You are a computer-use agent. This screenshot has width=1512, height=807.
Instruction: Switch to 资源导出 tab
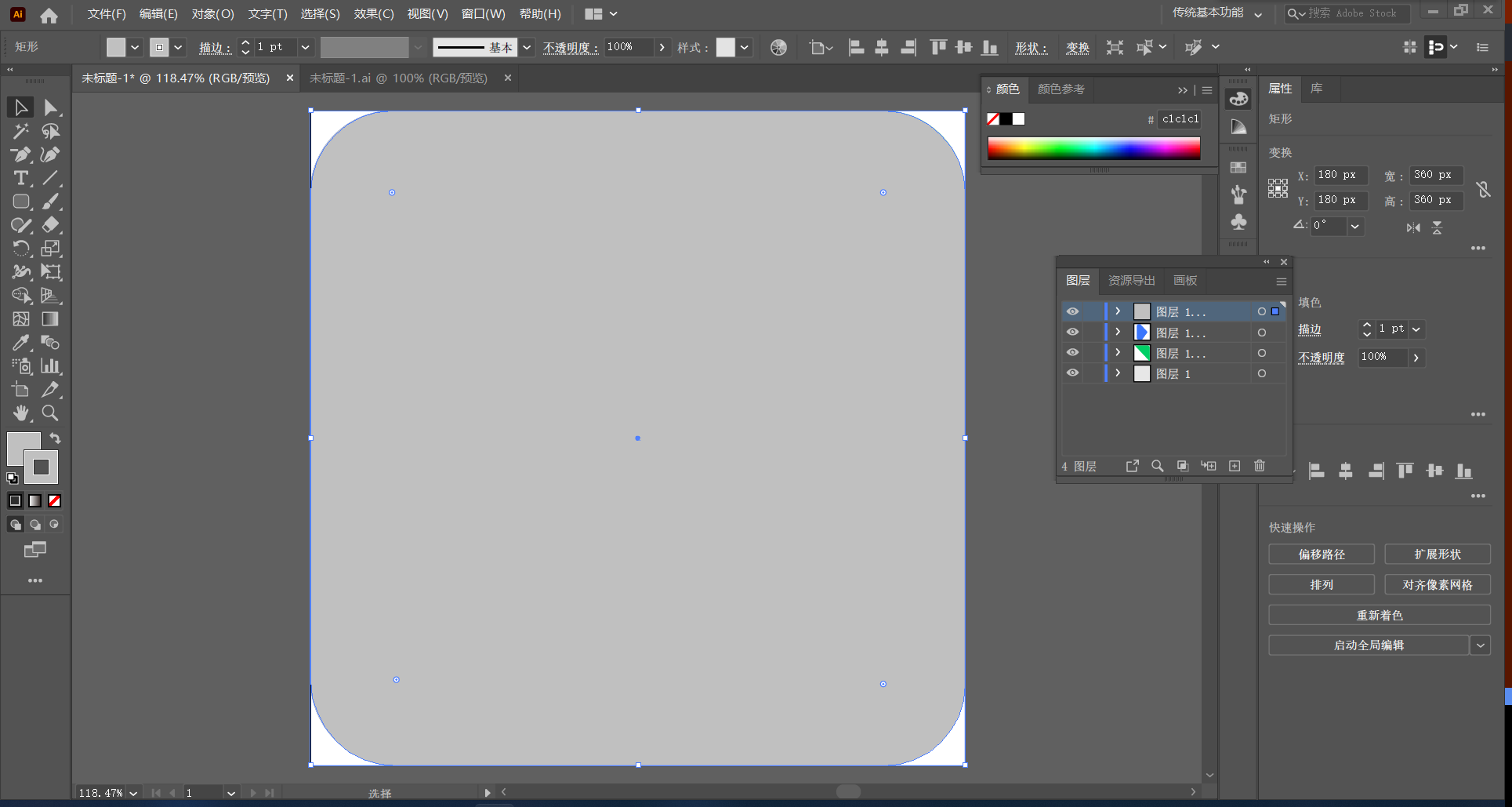[1131, 281]
